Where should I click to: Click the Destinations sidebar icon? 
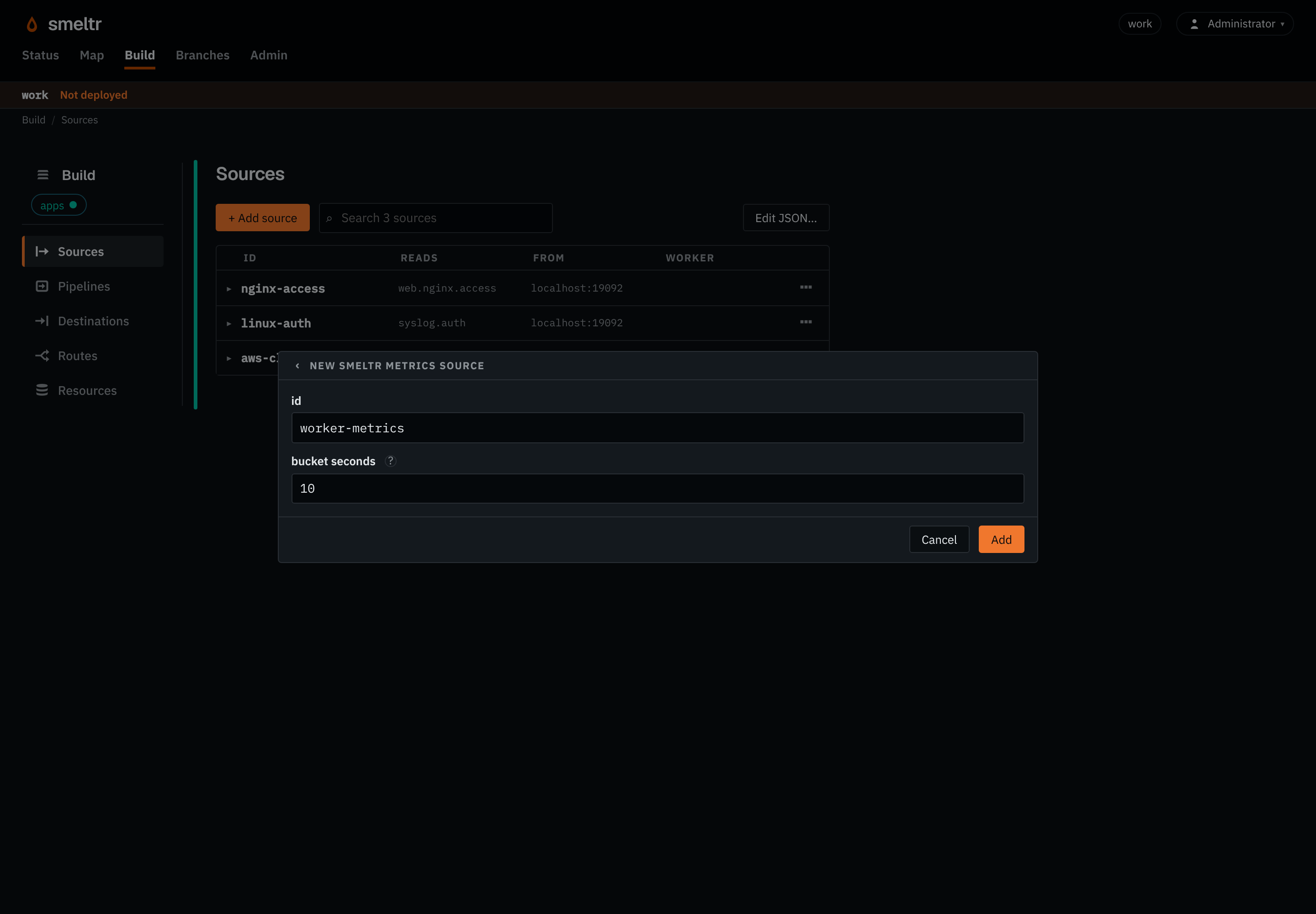(x=42, y=321)
